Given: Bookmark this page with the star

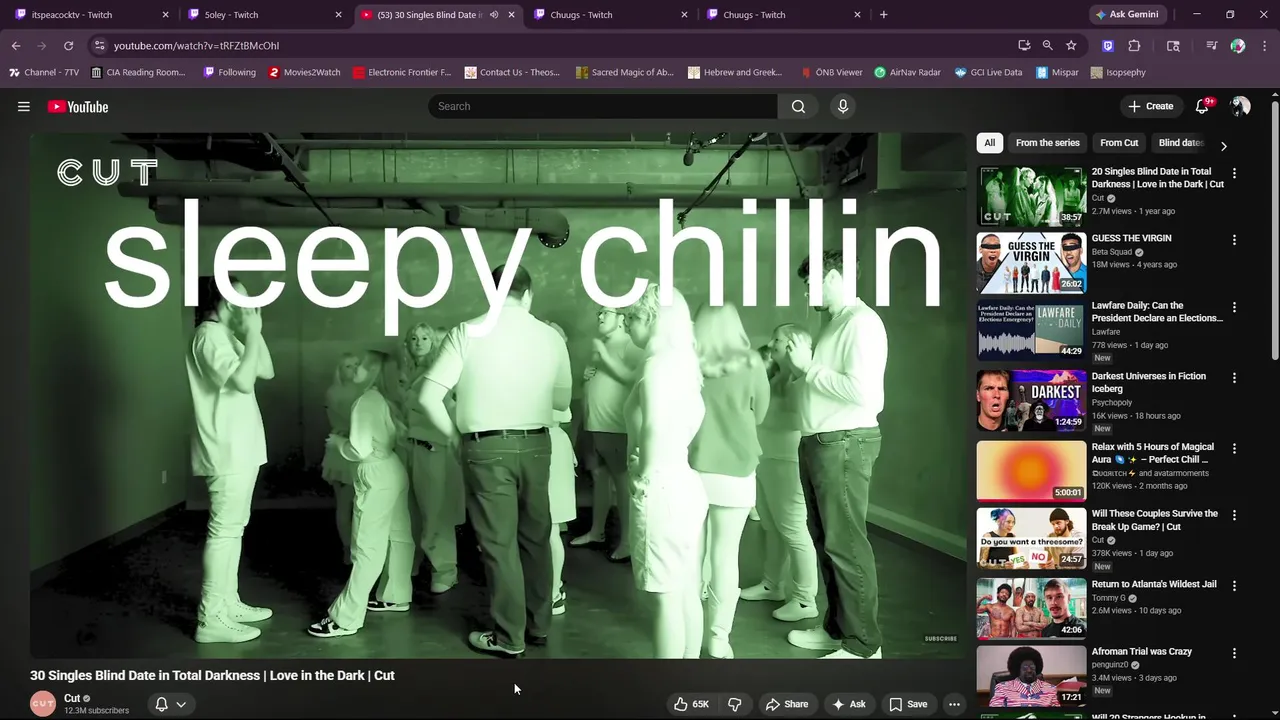Looking at the screenshot, I should click(1071, 45).
